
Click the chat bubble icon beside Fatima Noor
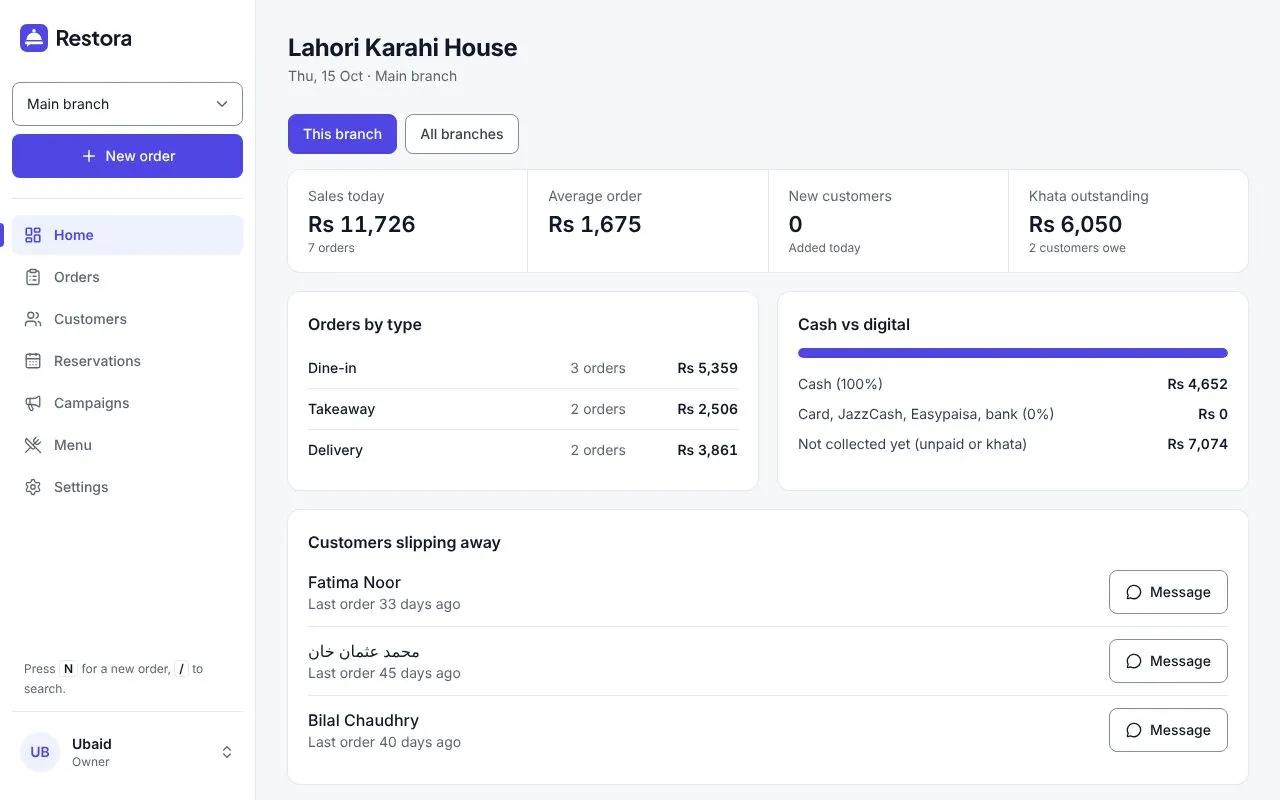(1134, 592)
